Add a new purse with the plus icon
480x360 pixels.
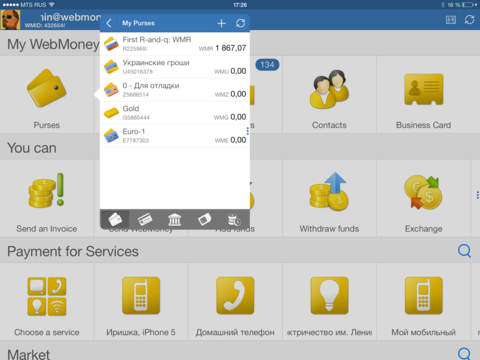[x=221, y=23]
